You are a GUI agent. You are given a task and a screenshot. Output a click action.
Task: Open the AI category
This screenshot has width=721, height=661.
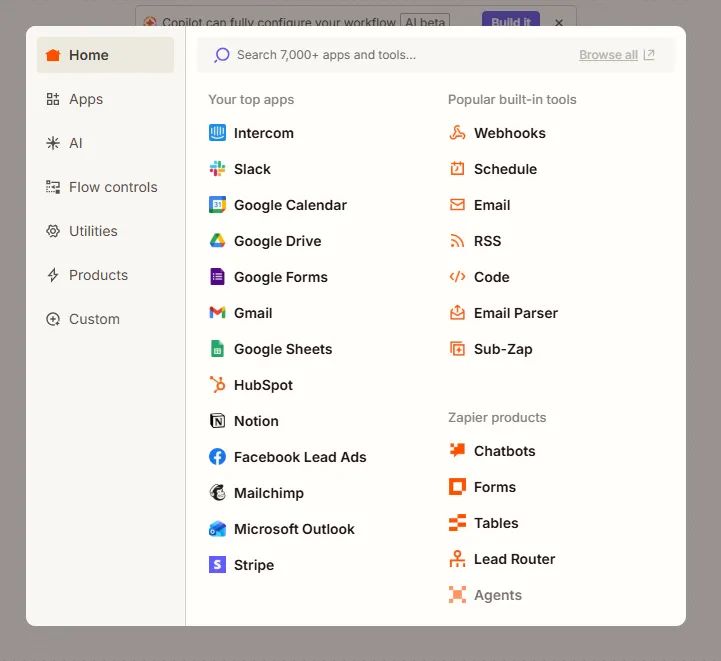(105, 143)
